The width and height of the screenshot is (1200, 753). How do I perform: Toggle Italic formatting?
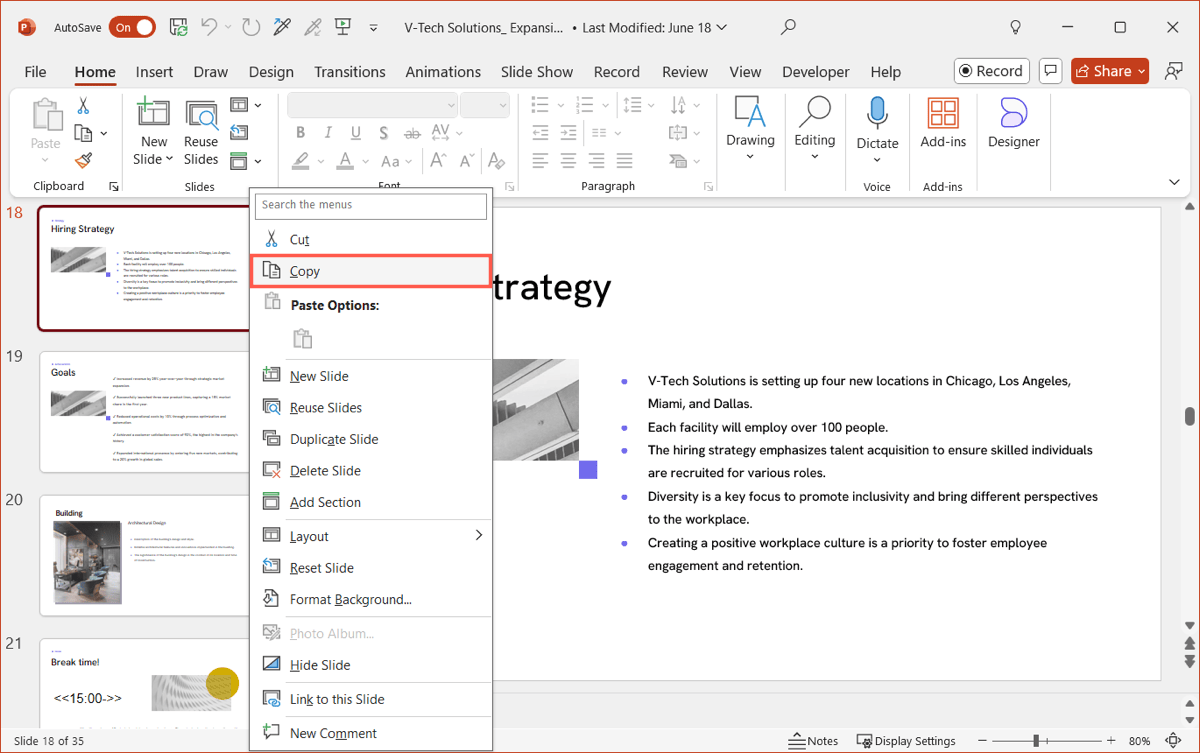[327, 132]
